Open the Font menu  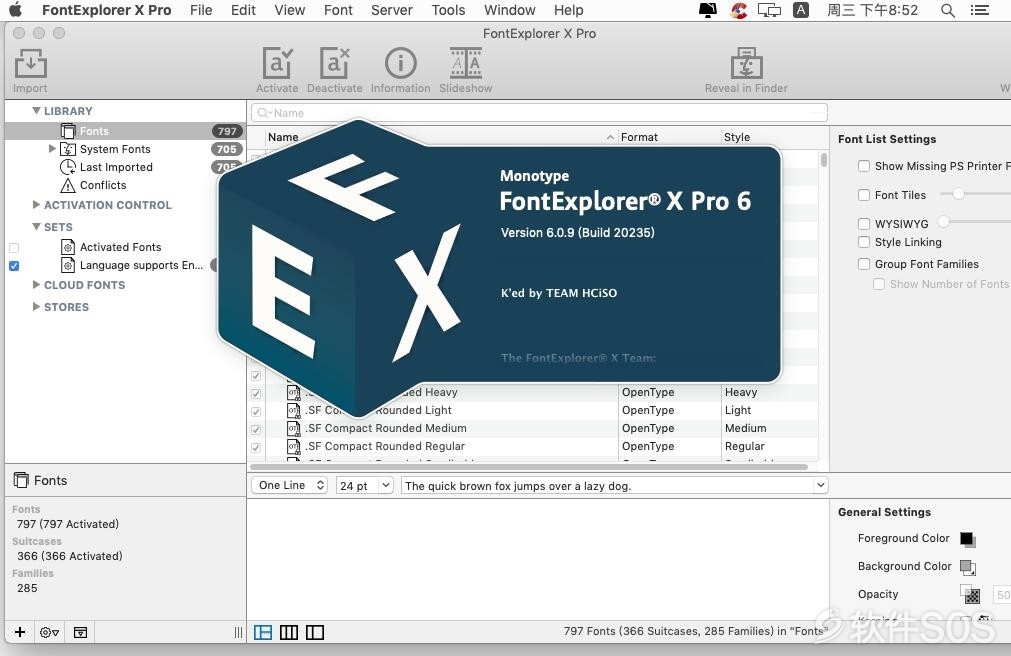tap(338, 10)
